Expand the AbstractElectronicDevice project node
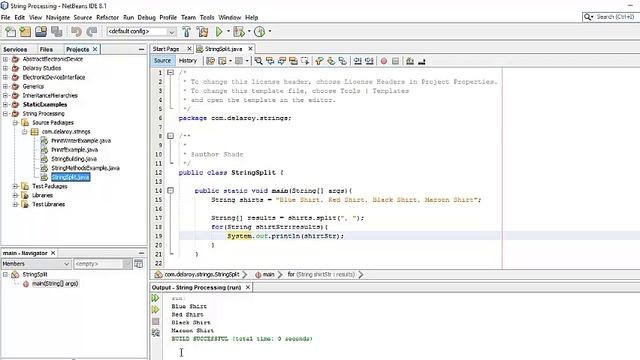 [x=5, y=59]
